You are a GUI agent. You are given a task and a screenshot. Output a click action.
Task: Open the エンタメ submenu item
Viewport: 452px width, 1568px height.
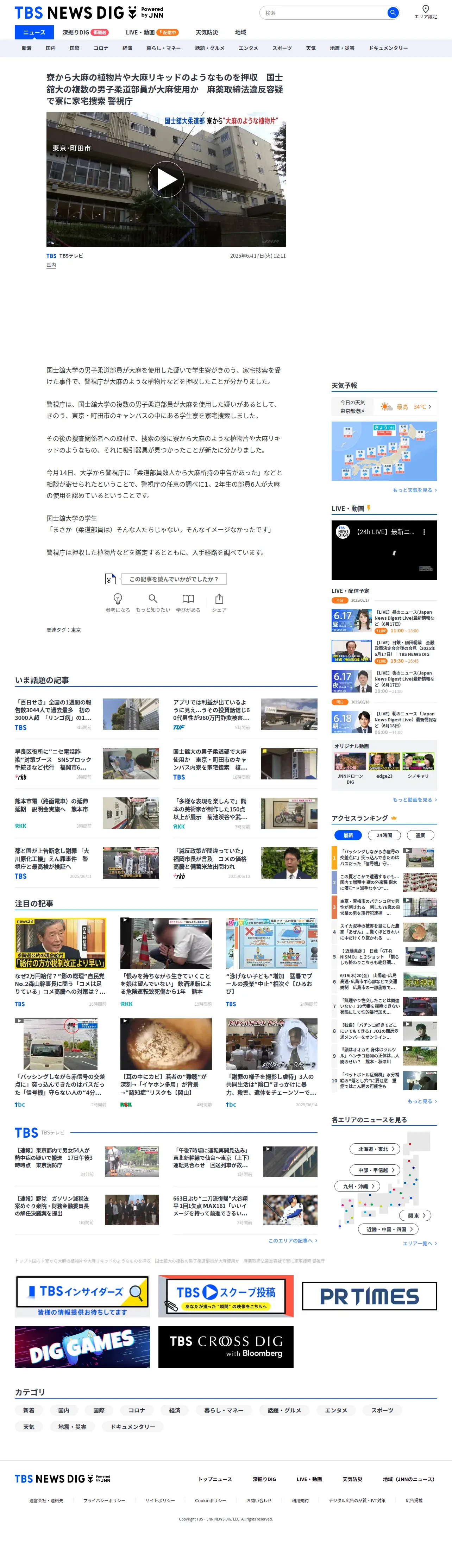click(x=248, y=48)
